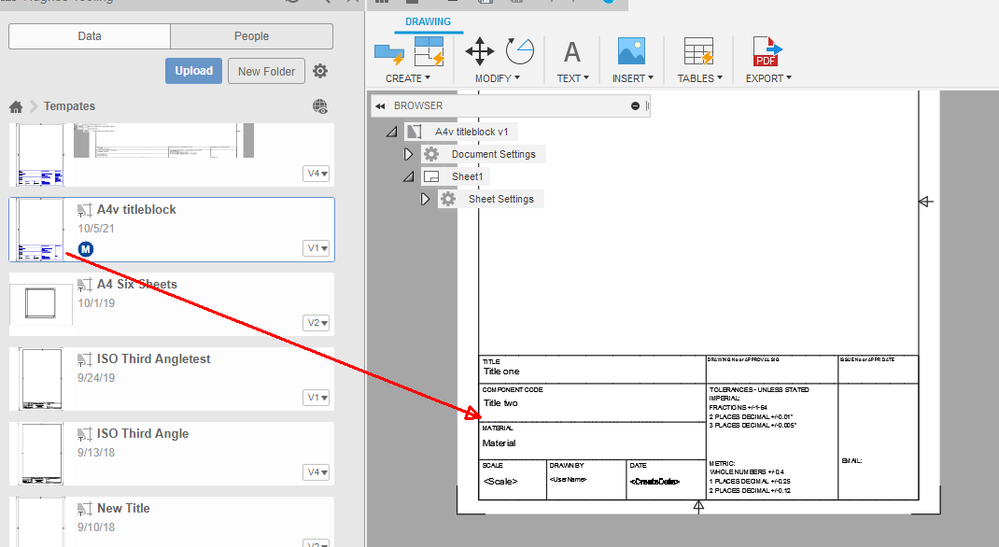
Task: Click the Upload button
Action: 194,71
